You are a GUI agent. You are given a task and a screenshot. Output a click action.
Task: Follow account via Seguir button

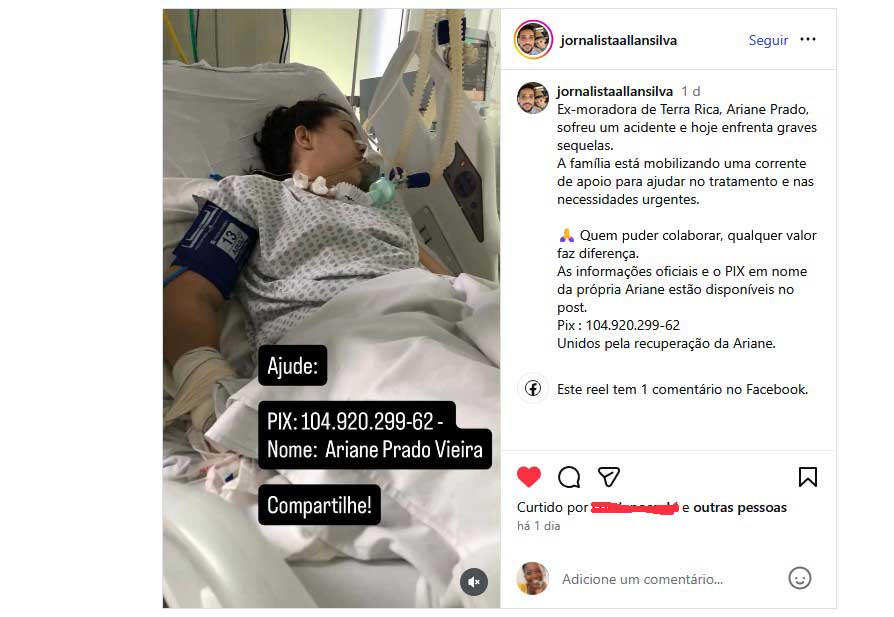[x=768, y=40]
